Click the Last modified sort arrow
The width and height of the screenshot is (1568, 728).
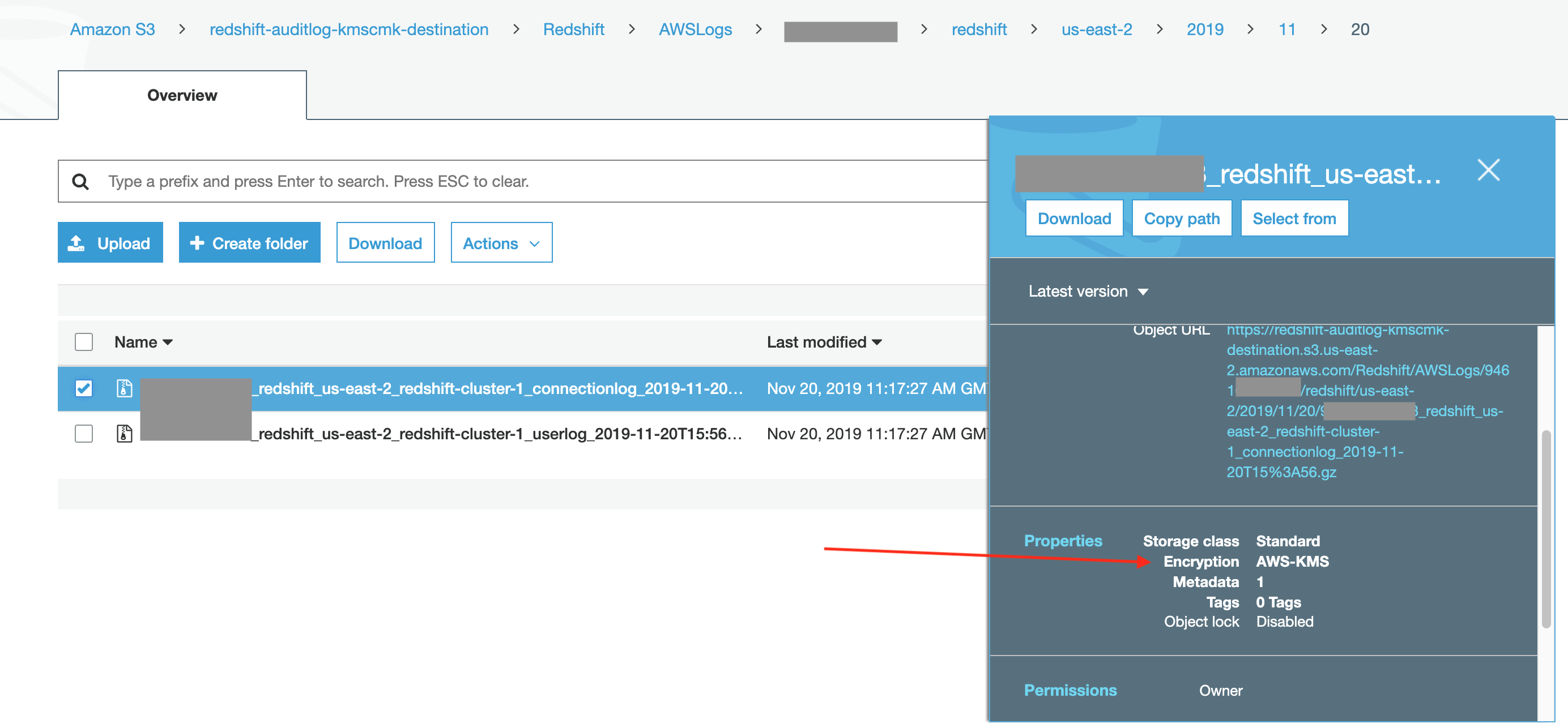[x=877, y=342]
